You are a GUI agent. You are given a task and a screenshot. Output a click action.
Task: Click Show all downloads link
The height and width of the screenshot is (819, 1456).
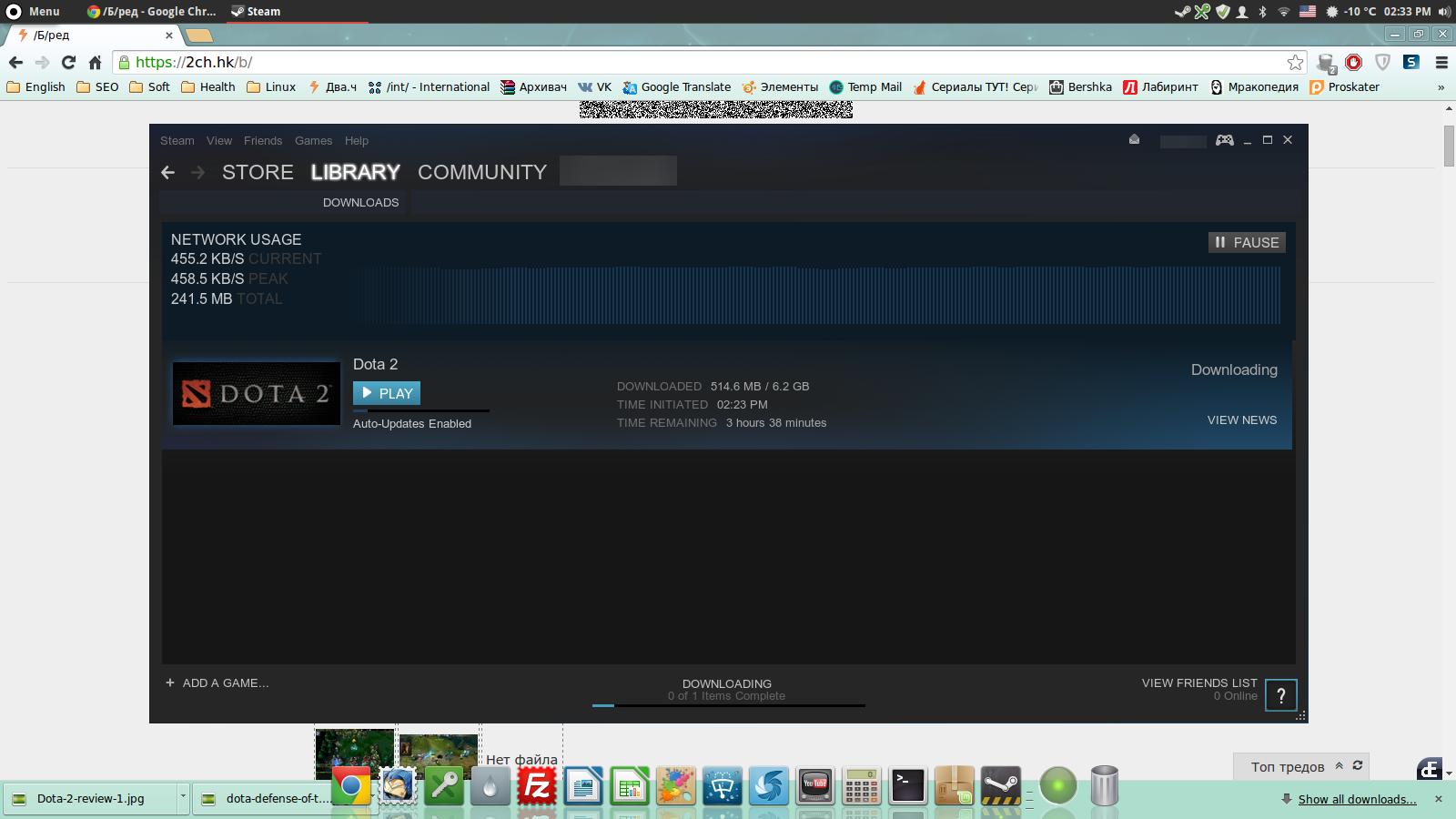coord(1357,799)
